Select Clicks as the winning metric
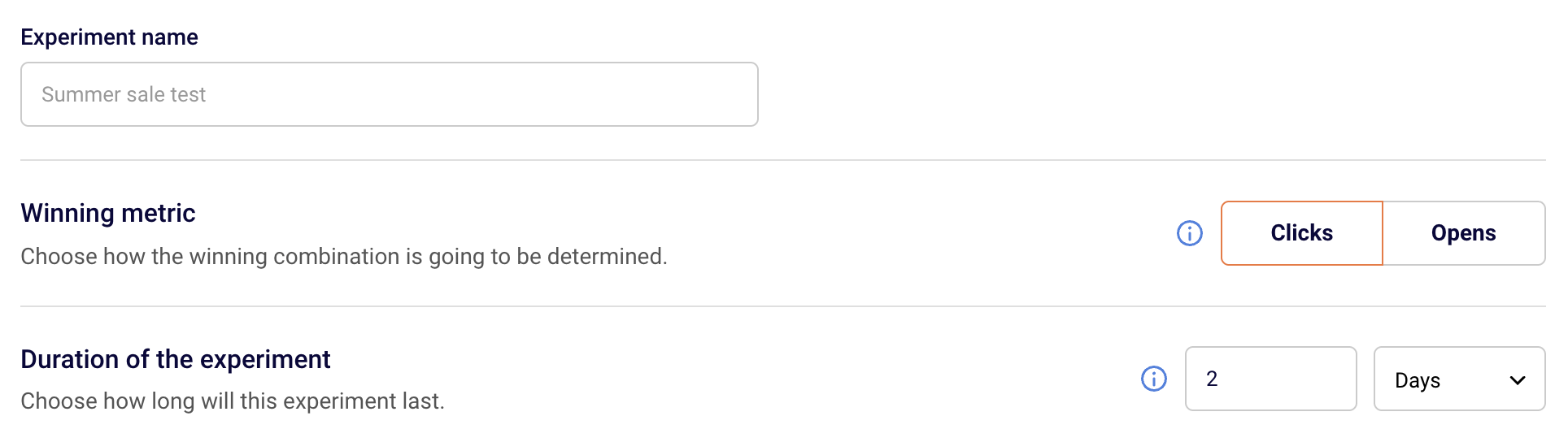Viewport: 1568px width, 442px height. point(1301,233)
